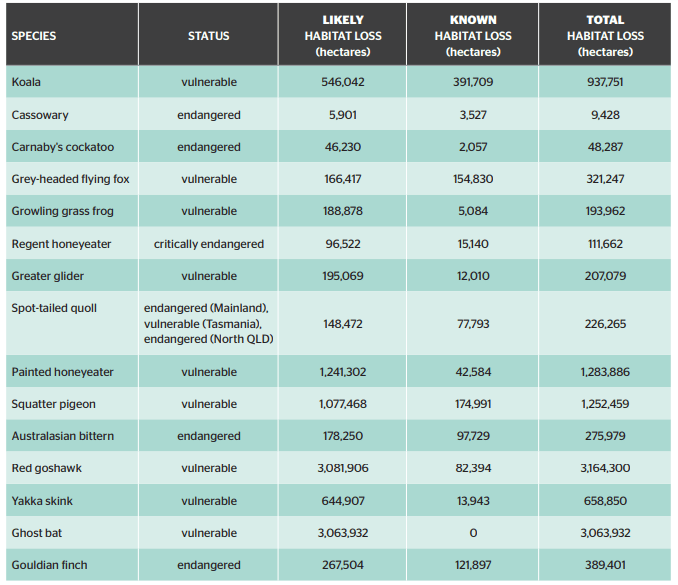The width and height of the screenshot is (678, 585).
Task: Select the Growling grass frog row
Action: (x=339, y=211)
